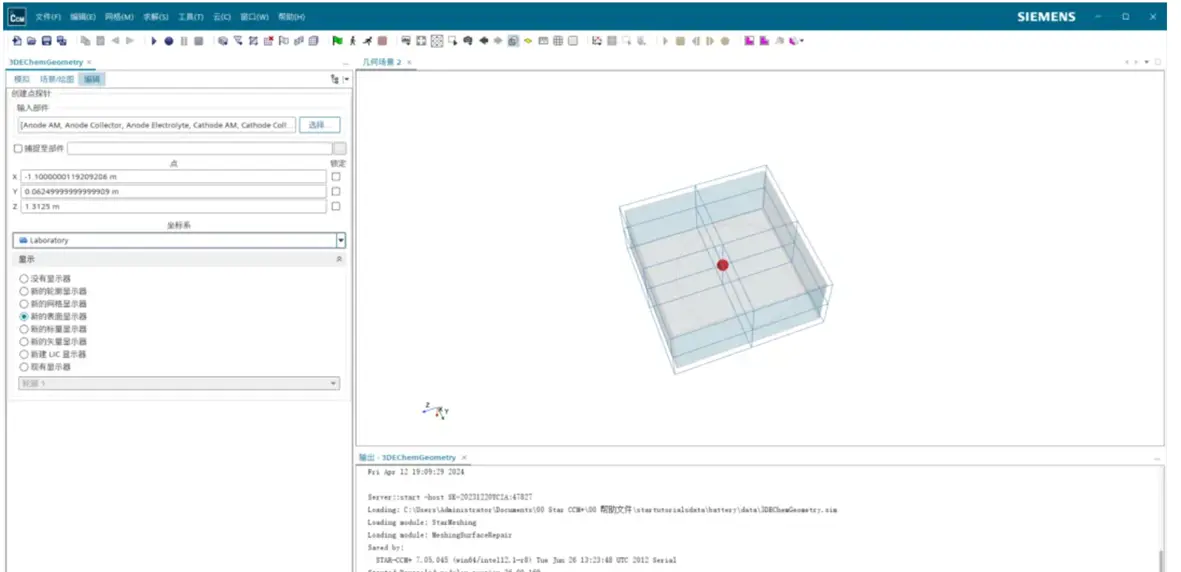Viewport: 1181px width, 572px height.
Task: Select the 没有显示器 radio button
Action: pos(24,279)
